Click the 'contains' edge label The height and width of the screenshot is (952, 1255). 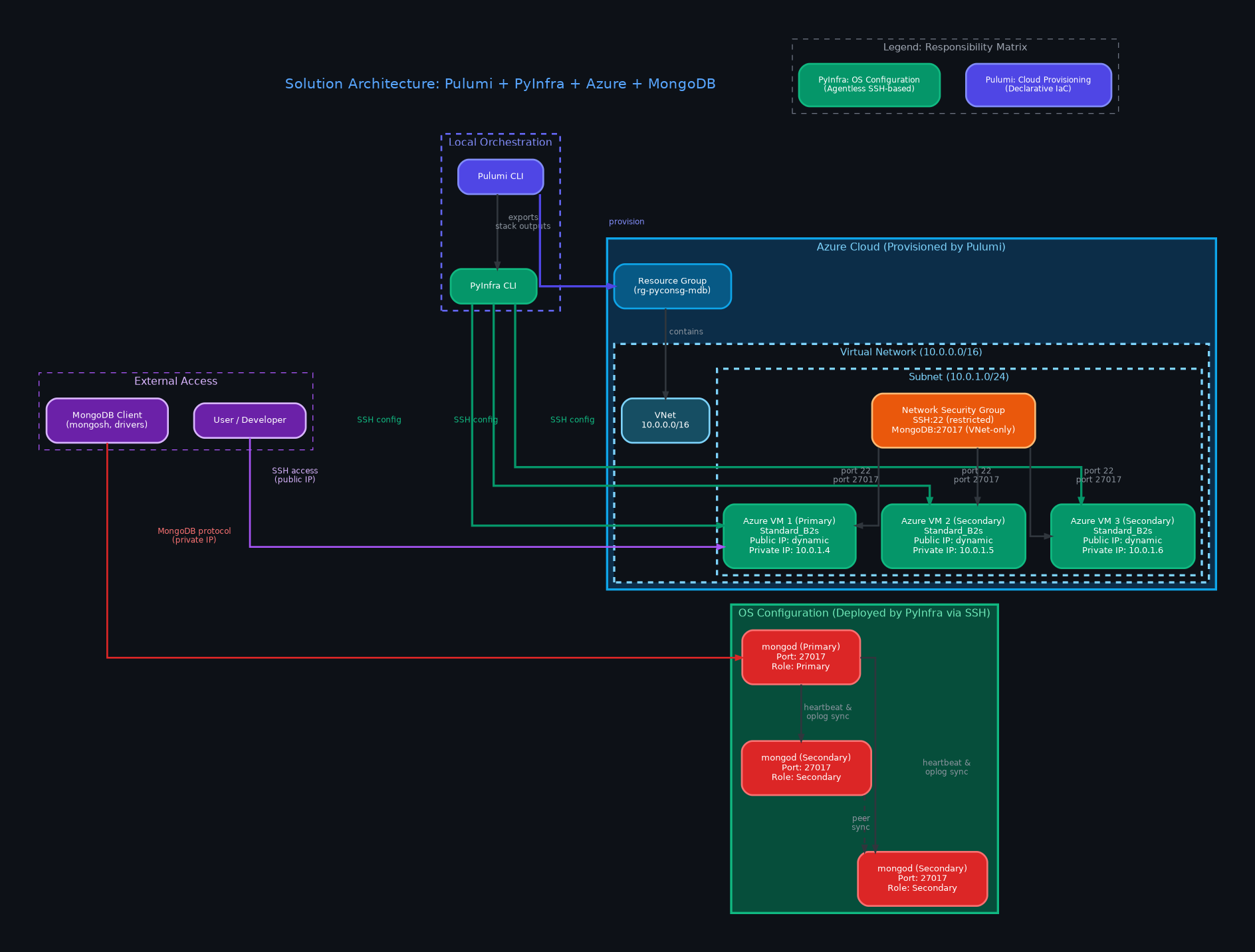click(x=686, y=332)
